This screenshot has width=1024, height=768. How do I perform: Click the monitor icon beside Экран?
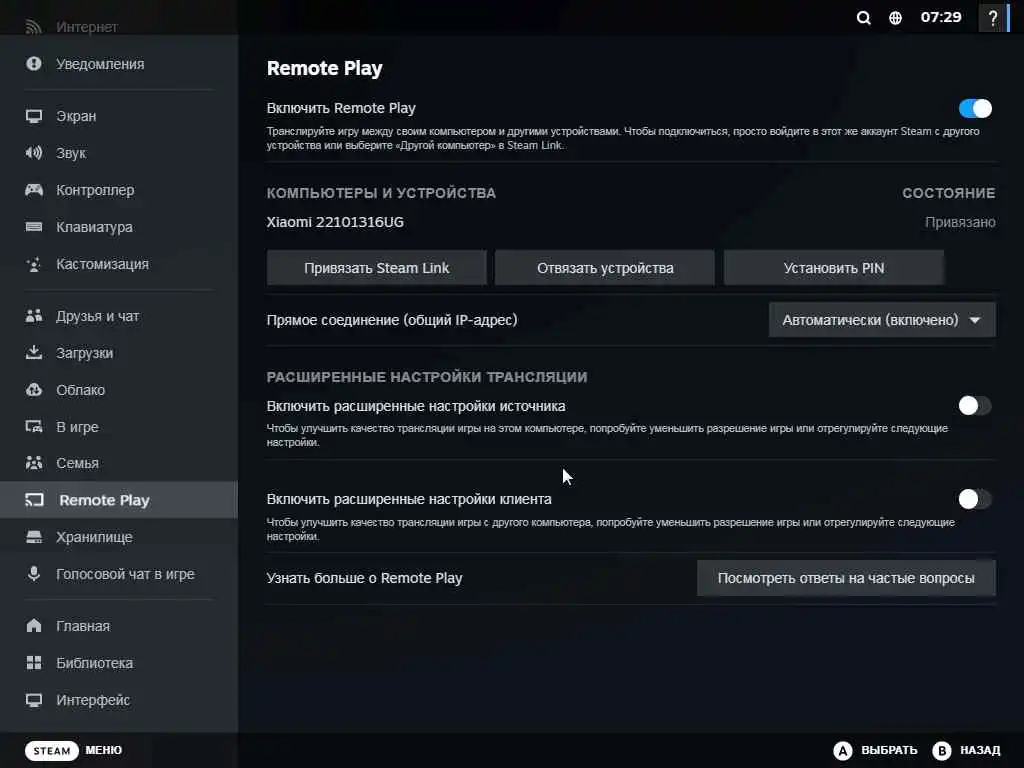34,116
